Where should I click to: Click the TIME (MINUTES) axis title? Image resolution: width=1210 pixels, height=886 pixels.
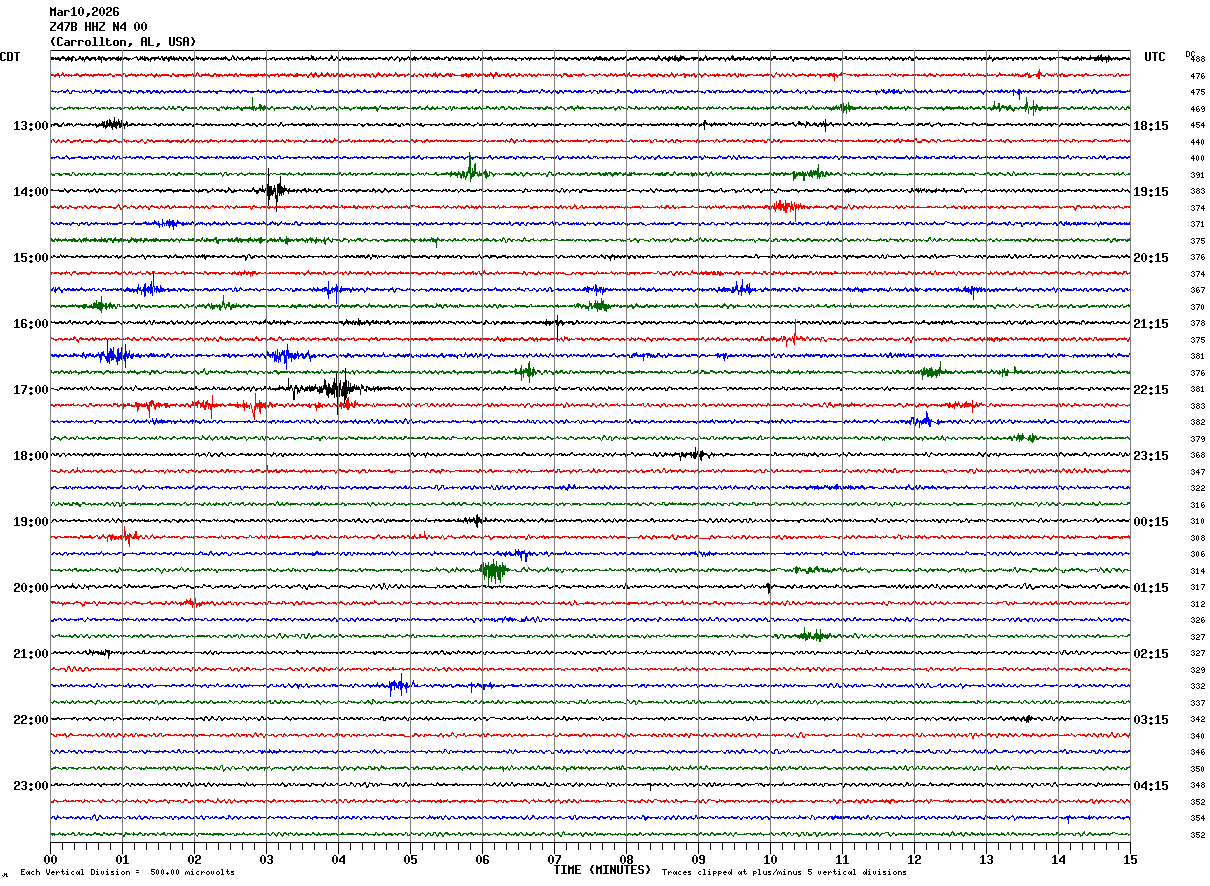click(x=602, y=870)
